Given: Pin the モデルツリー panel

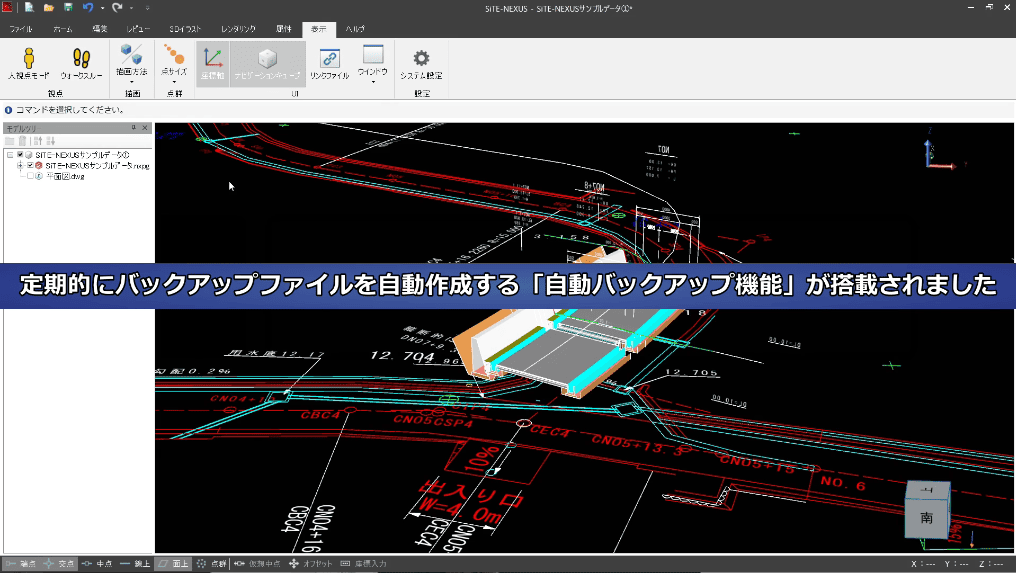Looking at the screenshot, I should (x=134, y=128).
